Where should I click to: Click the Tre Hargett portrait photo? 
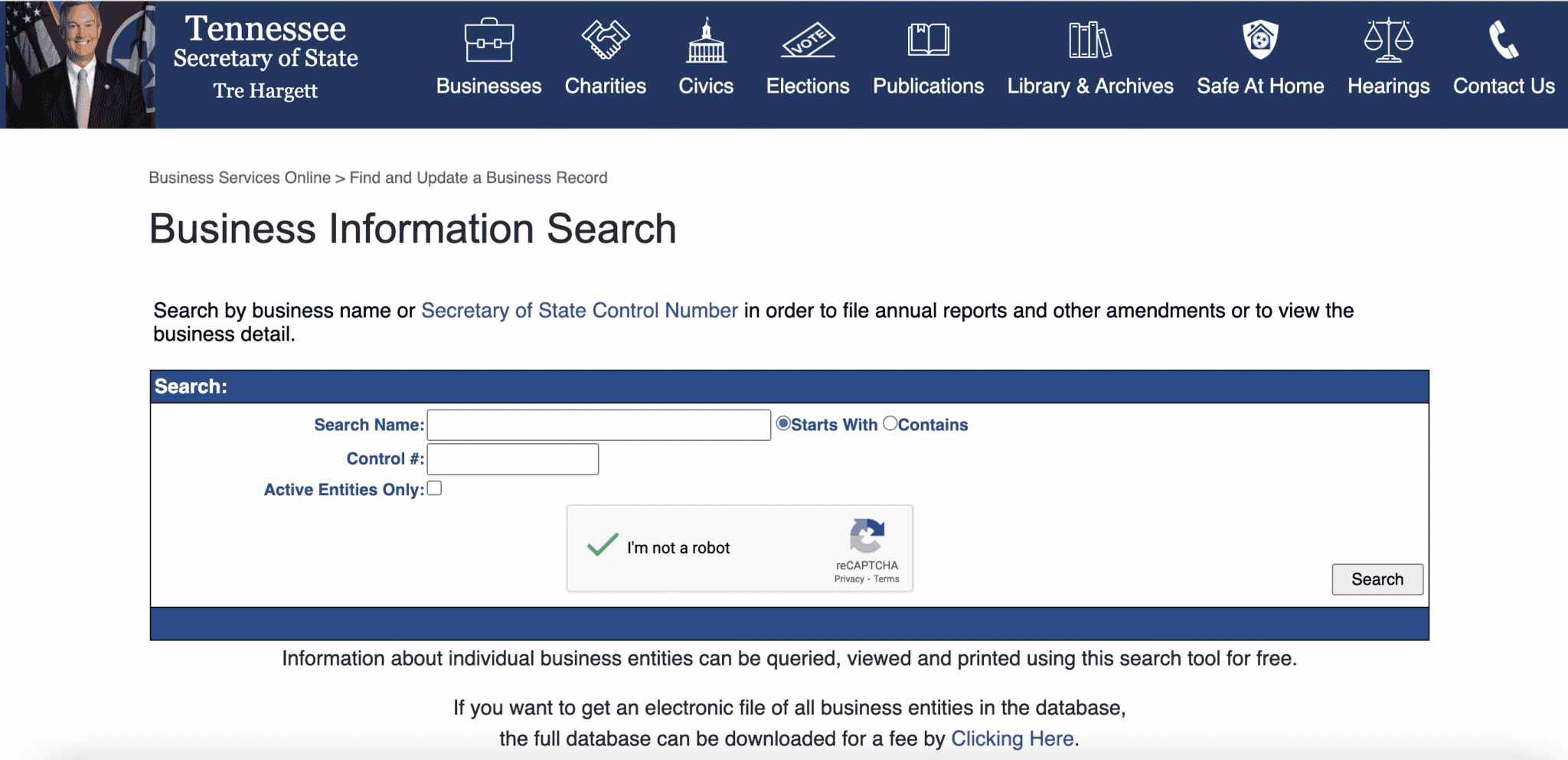coord(80,65)
